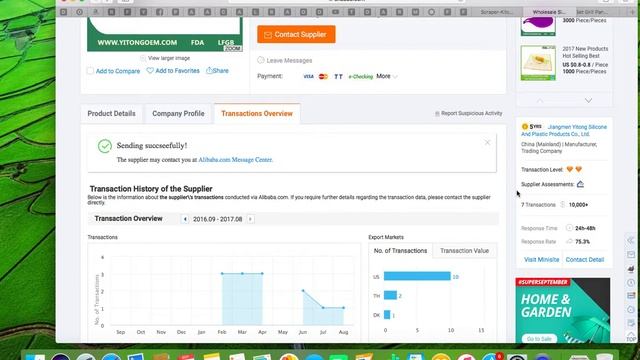Open the Company Profile tab

click(178, 113)
